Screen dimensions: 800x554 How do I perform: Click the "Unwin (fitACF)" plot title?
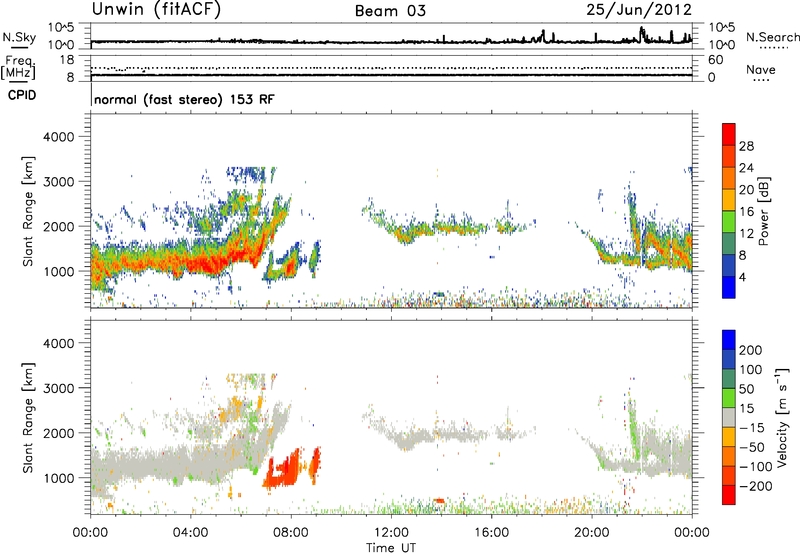click(156, 9)
